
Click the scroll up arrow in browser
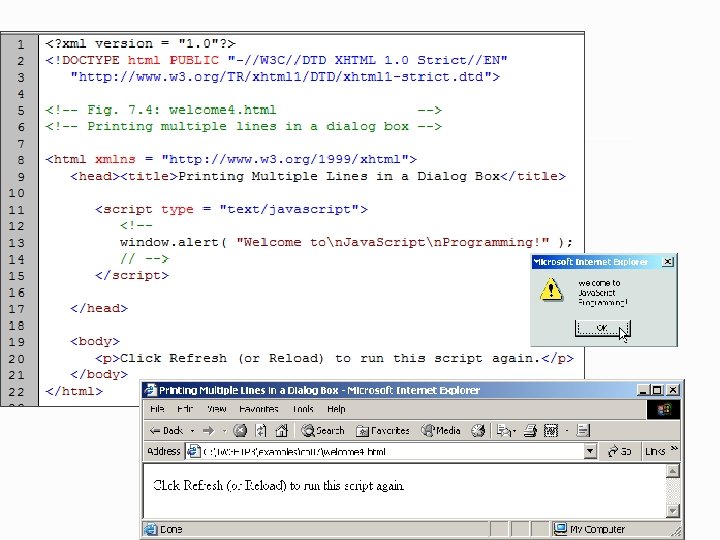point(672,471)
